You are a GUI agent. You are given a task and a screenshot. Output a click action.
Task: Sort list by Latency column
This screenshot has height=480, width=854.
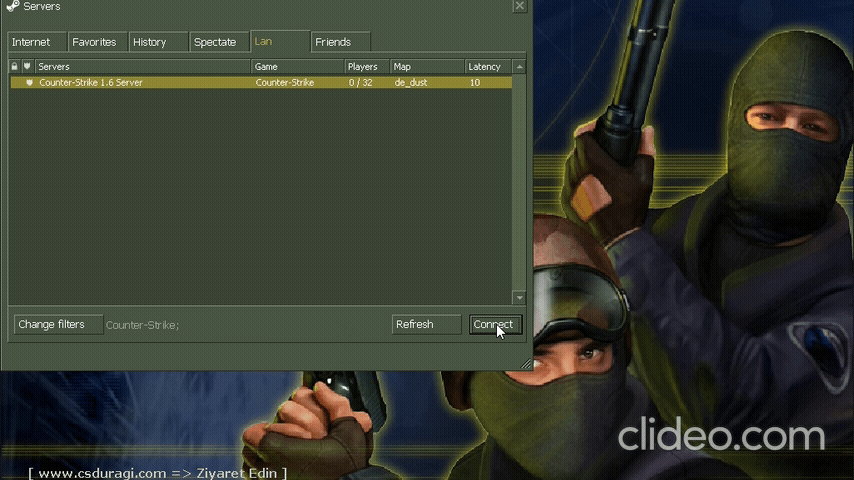[x=488, y=66]
